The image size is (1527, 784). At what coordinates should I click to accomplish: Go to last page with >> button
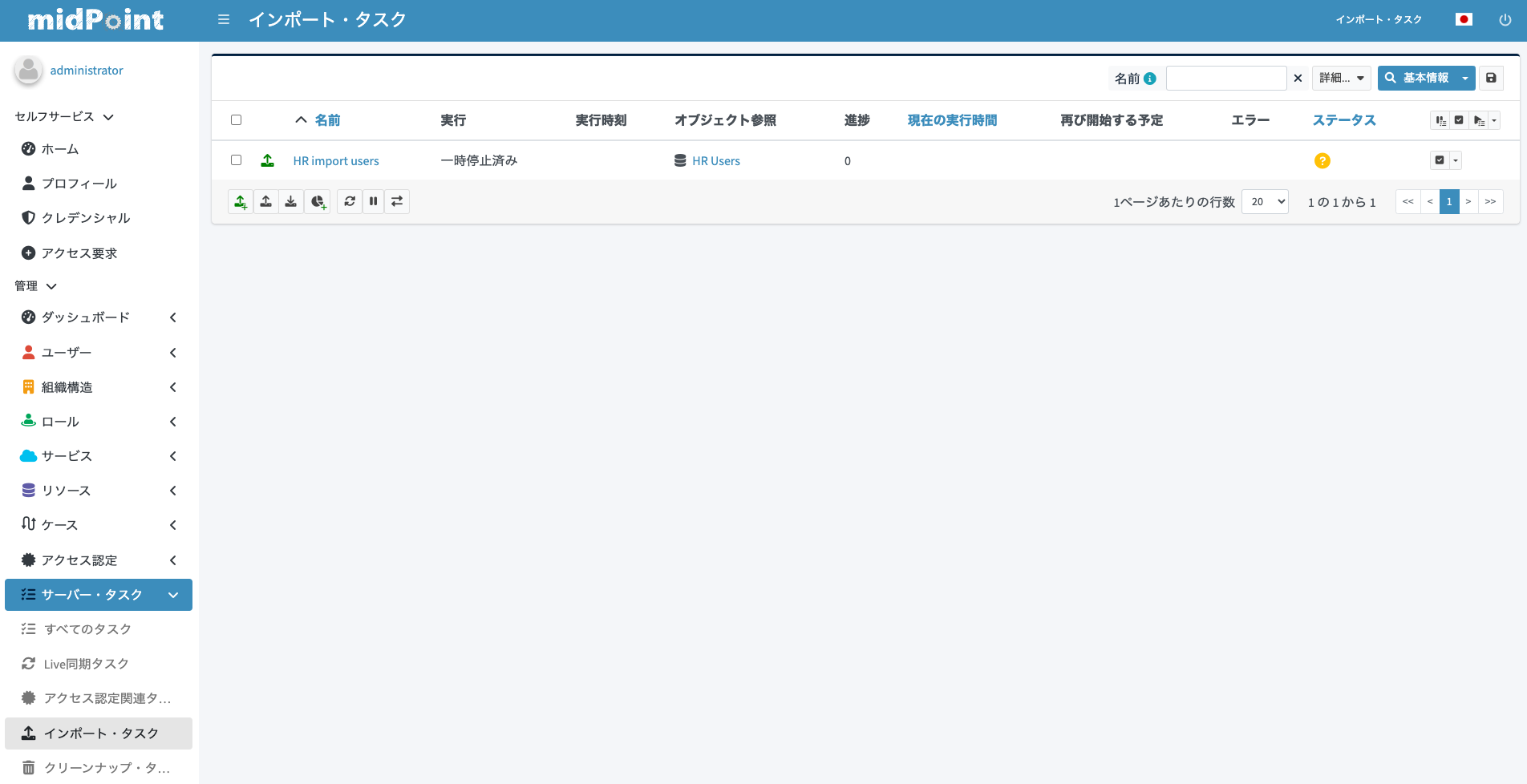(1490, 201)
